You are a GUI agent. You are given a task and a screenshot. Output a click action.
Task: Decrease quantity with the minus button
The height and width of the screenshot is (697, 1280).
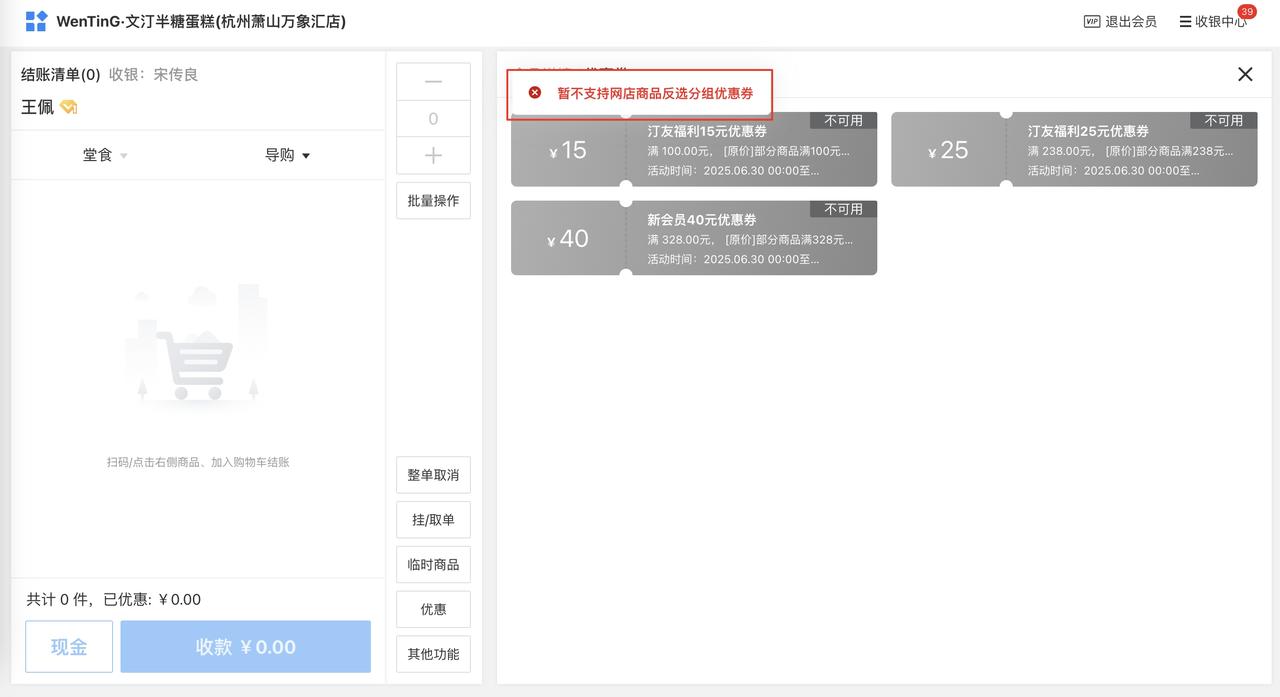pyautogui.click(x=433, y=82)
